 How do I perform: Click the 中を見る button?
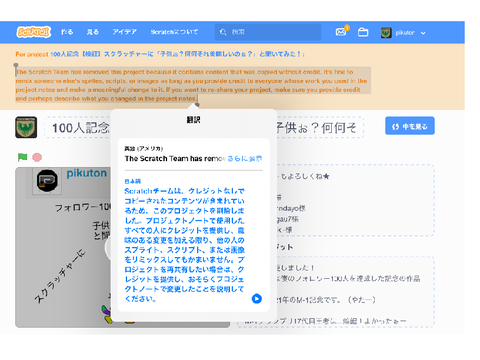pos(410,126)
